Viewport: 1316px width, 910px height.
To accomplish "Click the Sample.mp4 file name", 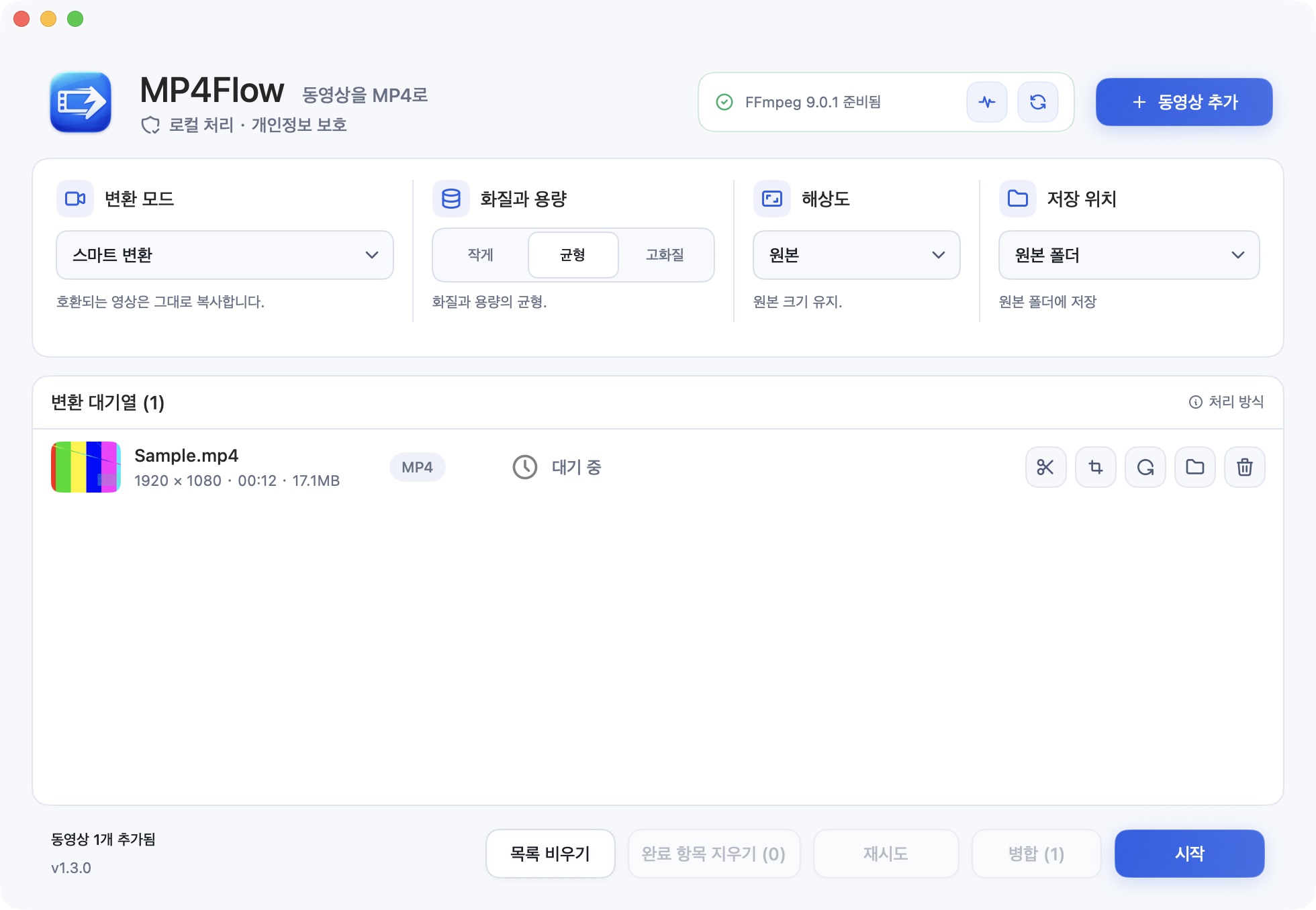I will click(186, 456).
